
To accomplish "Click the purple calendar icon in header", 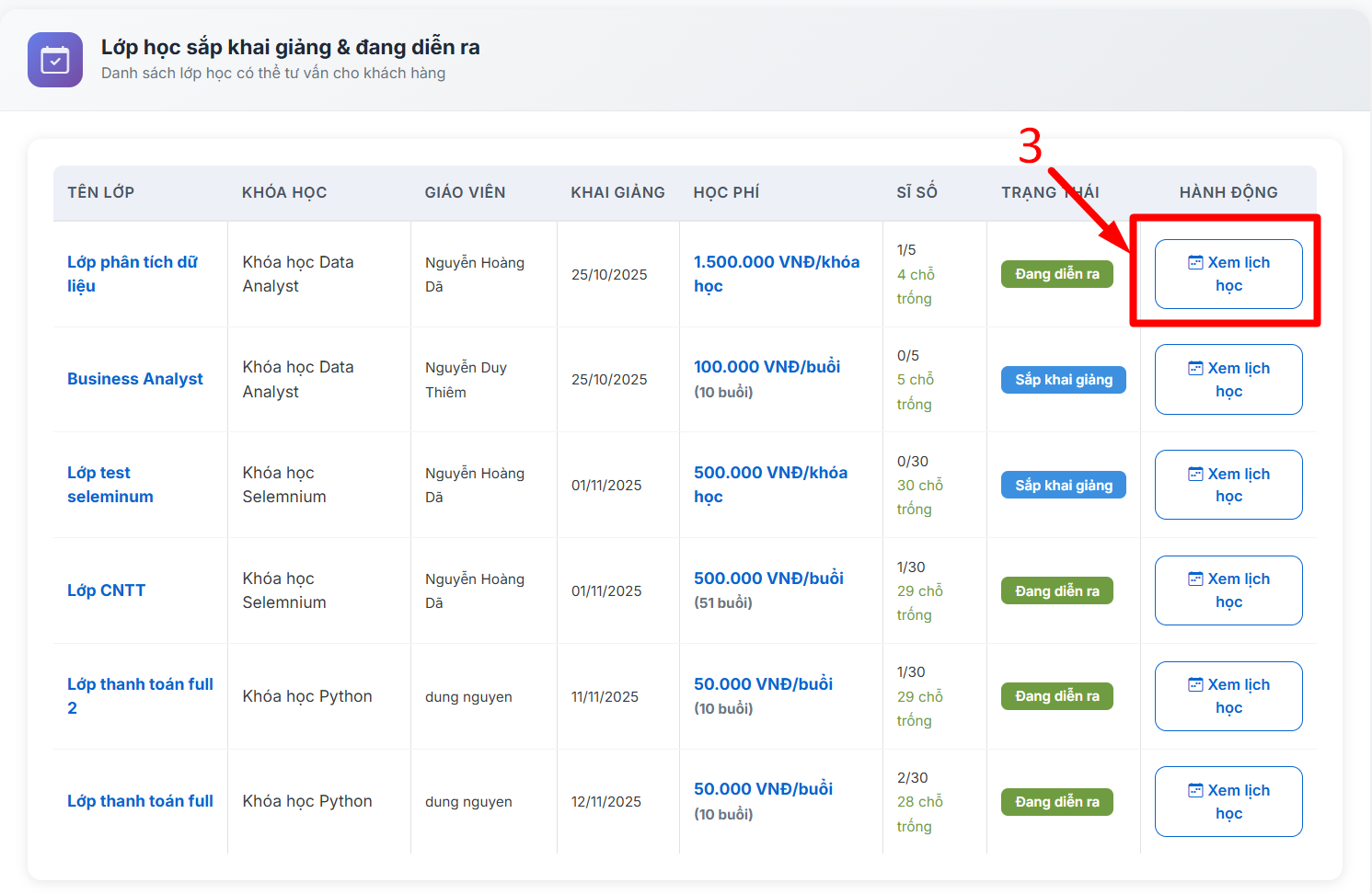I will (55, 60).
